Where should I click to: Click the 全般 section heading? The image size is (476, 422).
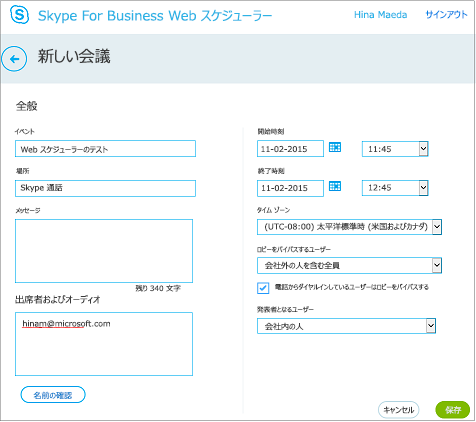[x=27, y=106]
